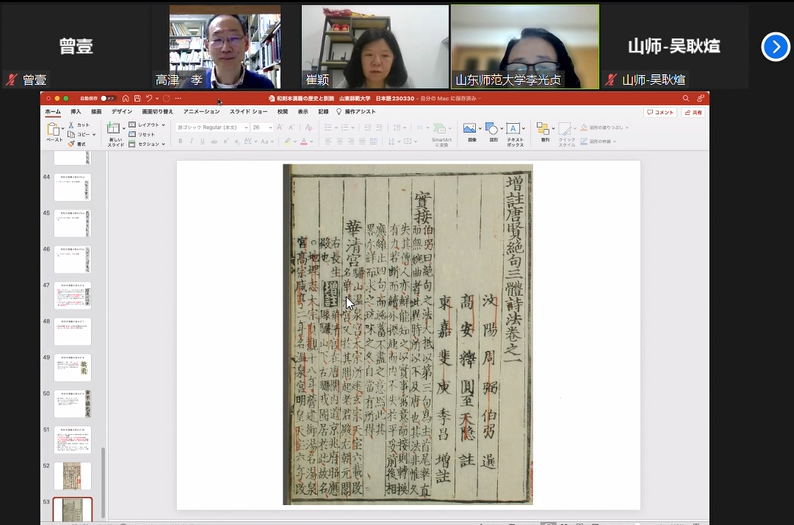Click the search magnifier icon in title bar
The width and height of the screenshot is (794, 525).
[685, 98]
